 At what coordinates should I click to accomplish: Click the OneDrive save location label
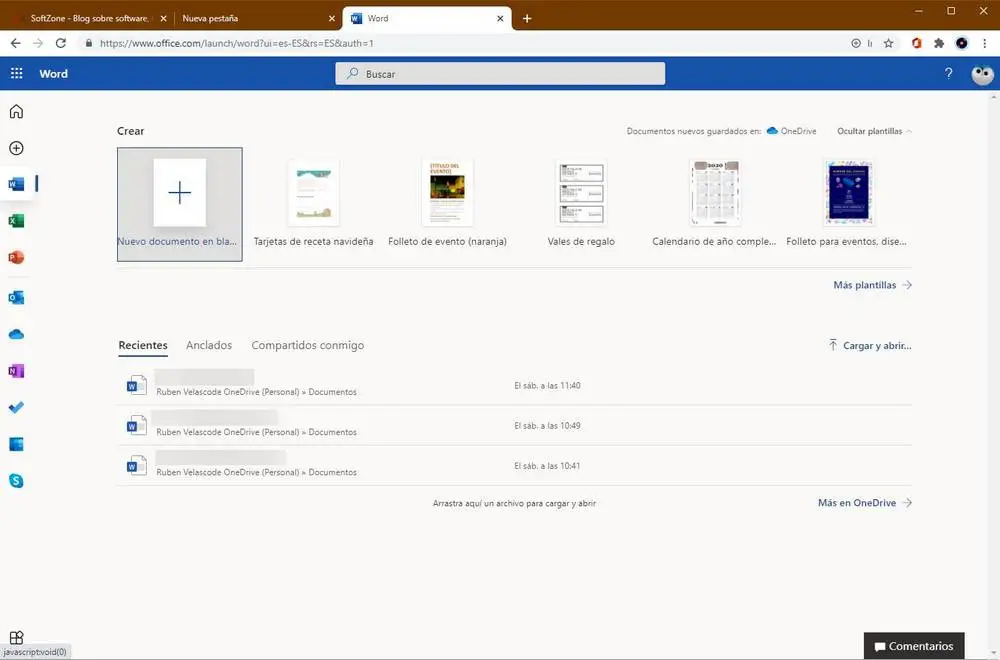[x=791, y=131]
